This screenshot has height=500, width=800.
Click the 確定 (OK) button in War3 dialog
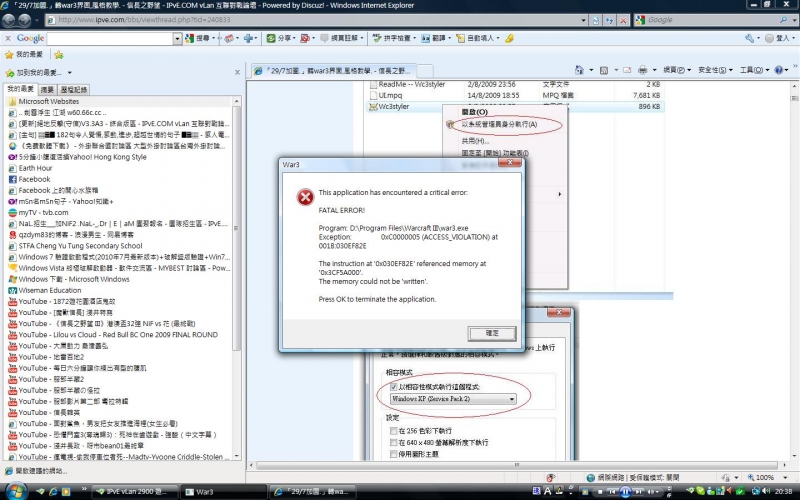492,333
